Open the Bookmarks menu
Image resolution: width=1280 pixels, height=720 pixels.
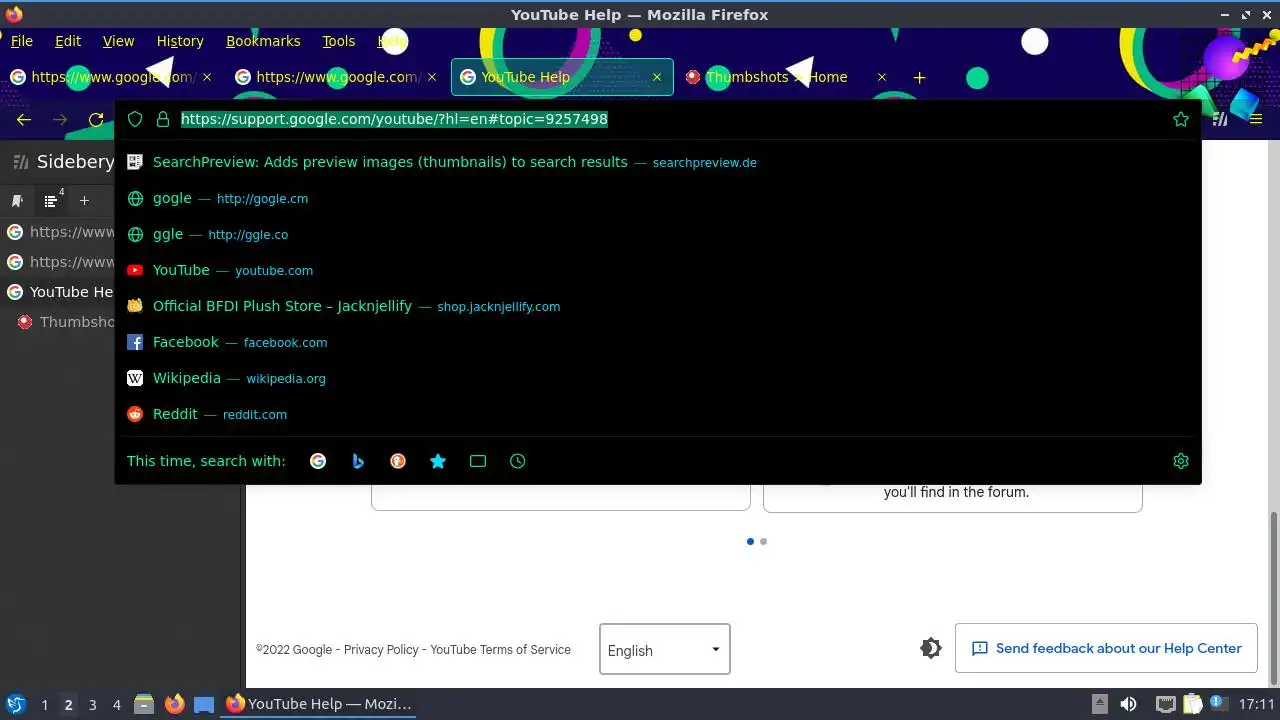pyautogui.click(x=263, y=41)
